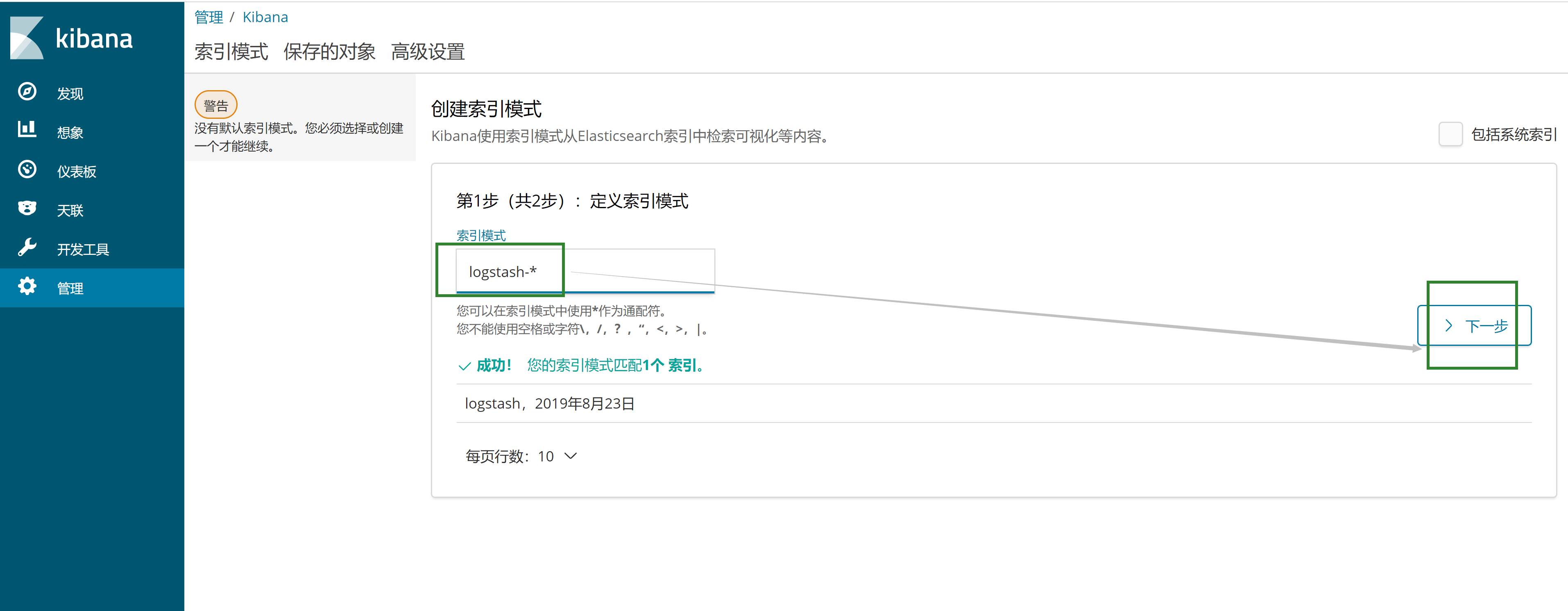Viewport: 1568px width, 611px height.
Task: Open the Dashboard gauge icon
Action: pos(27,169)
